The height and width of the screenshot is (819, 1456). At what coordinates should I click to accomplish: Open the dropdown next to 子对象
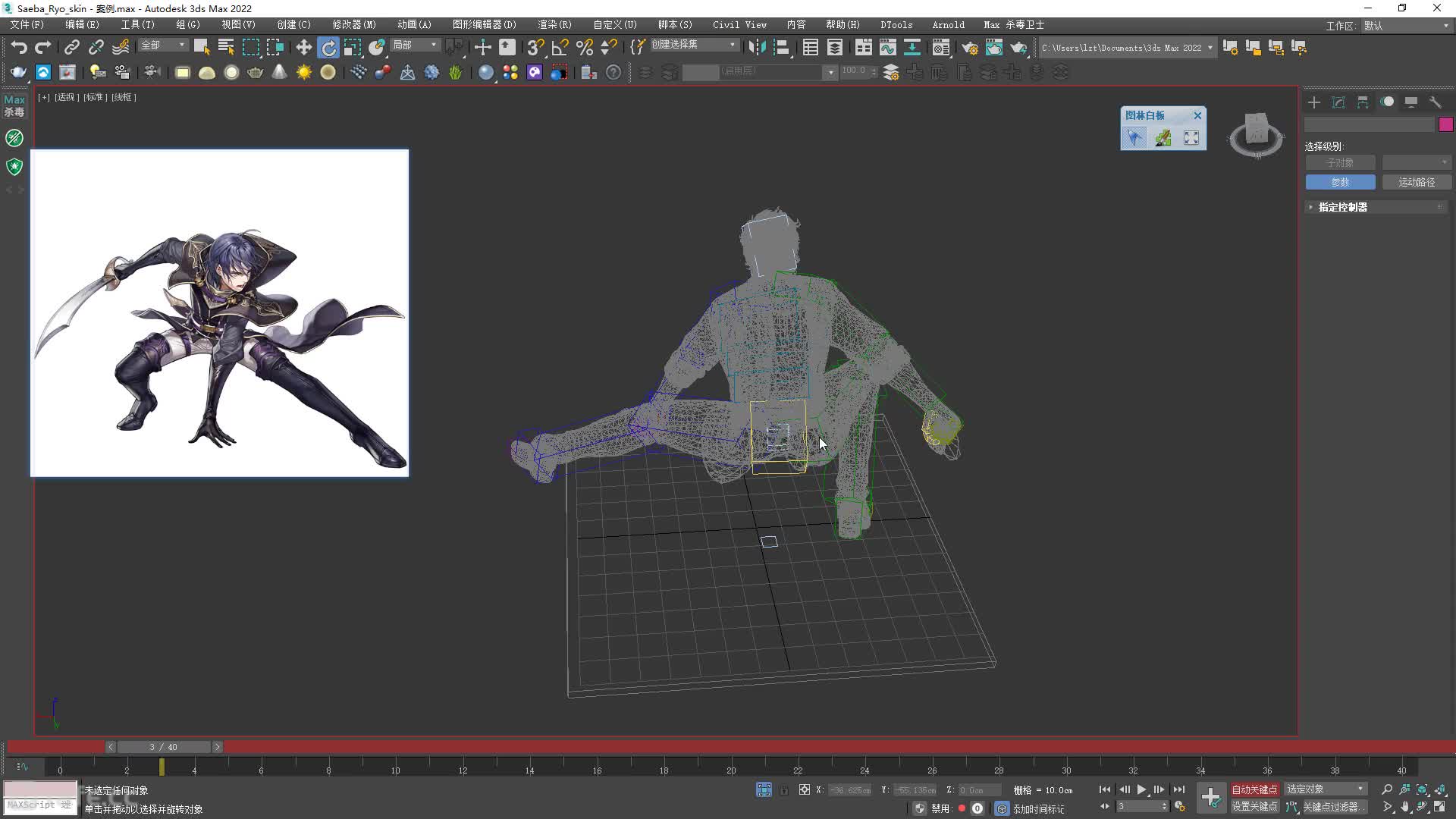(1416, 162)
